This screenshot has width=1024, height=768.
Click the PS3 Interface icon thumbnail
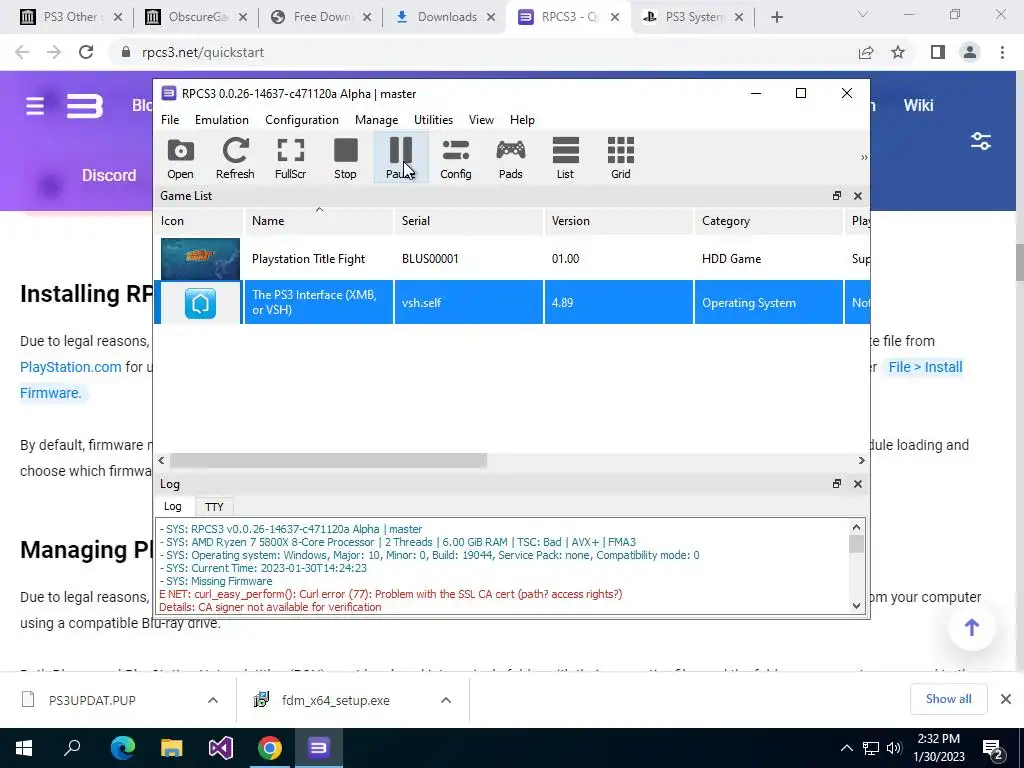(200, 304)
